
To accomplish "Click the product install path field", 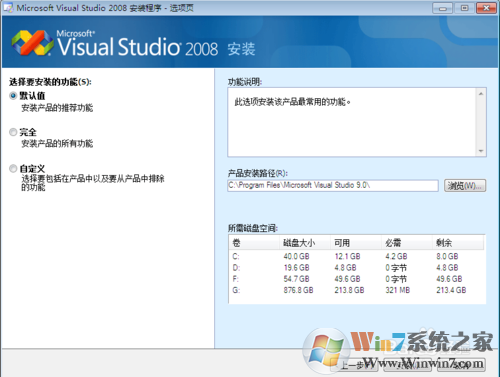I will (333, 186).
